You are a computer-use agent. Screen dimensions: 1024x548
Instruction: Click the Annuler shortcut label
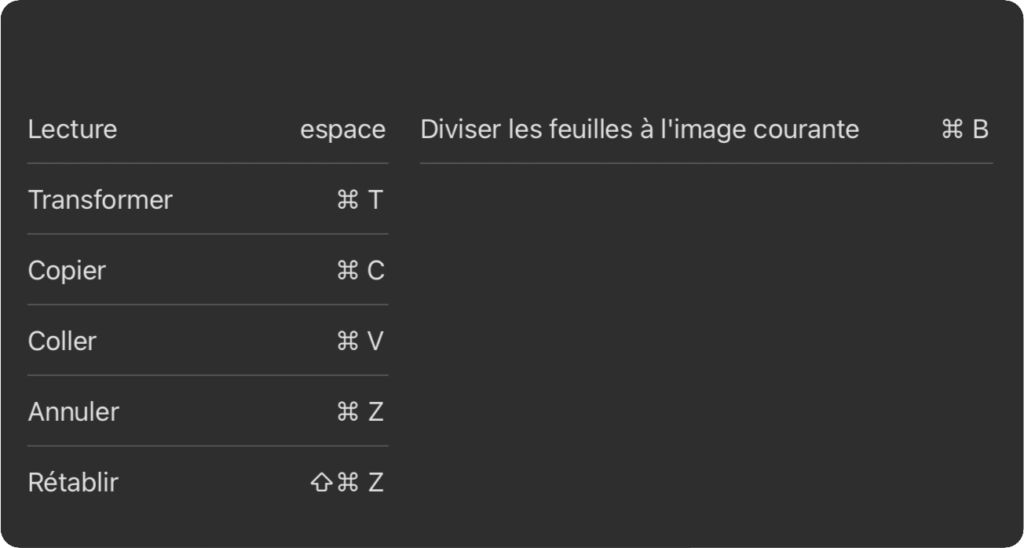(74, 411)
